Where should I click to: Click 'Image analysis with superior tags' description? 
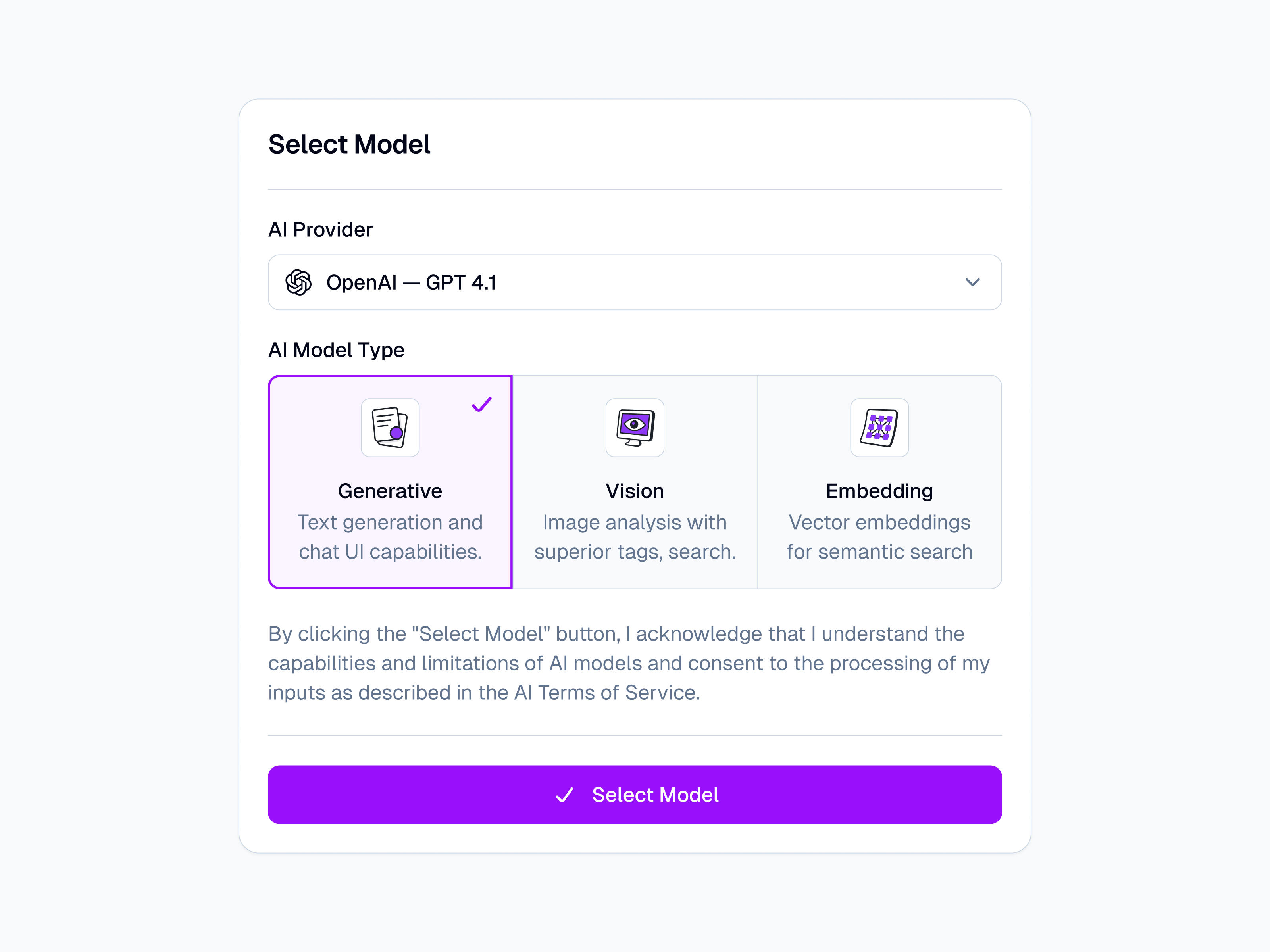635,537
